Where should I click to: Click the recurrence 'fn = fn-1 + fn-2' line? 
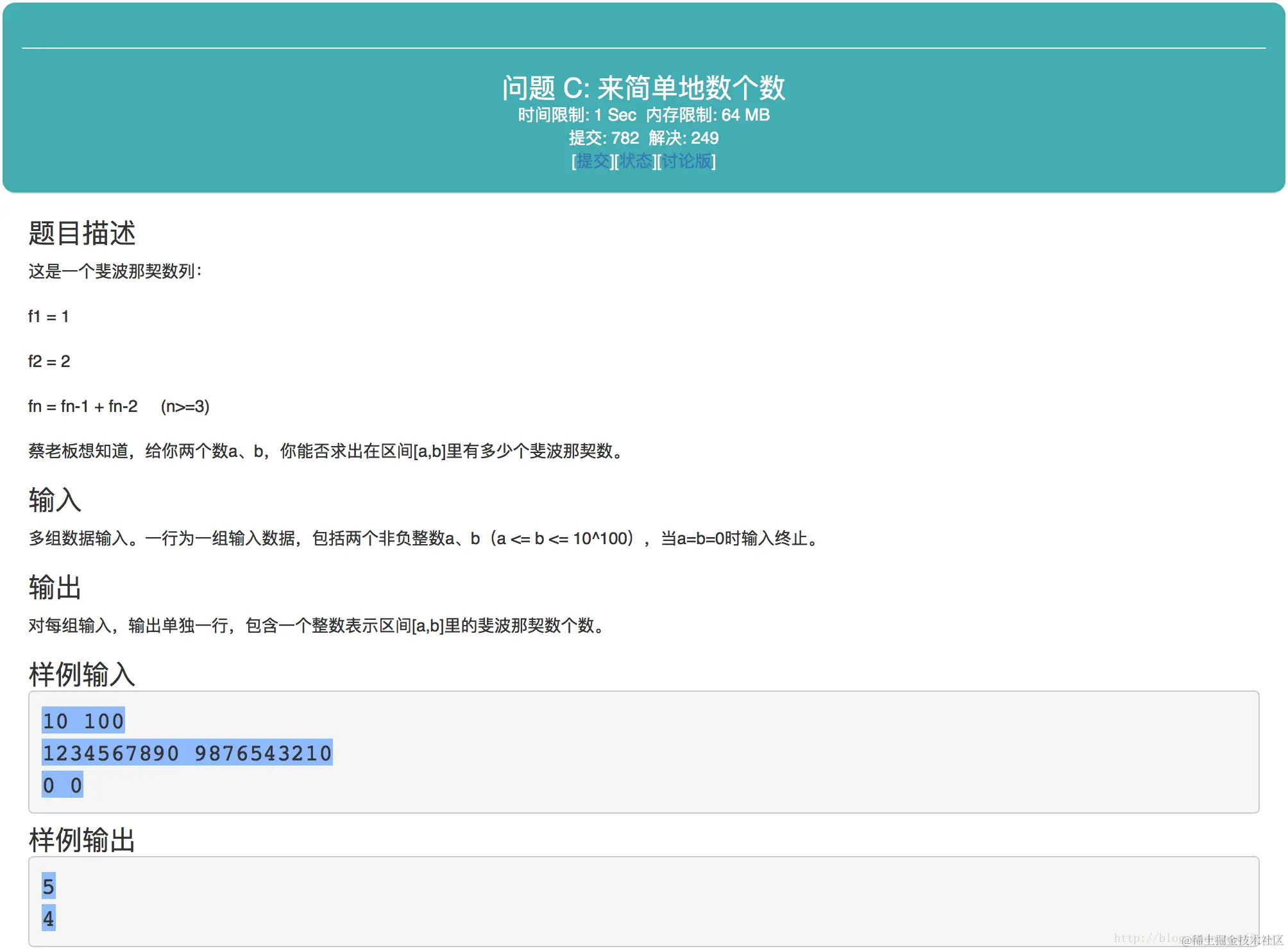[x=83, y=406]
